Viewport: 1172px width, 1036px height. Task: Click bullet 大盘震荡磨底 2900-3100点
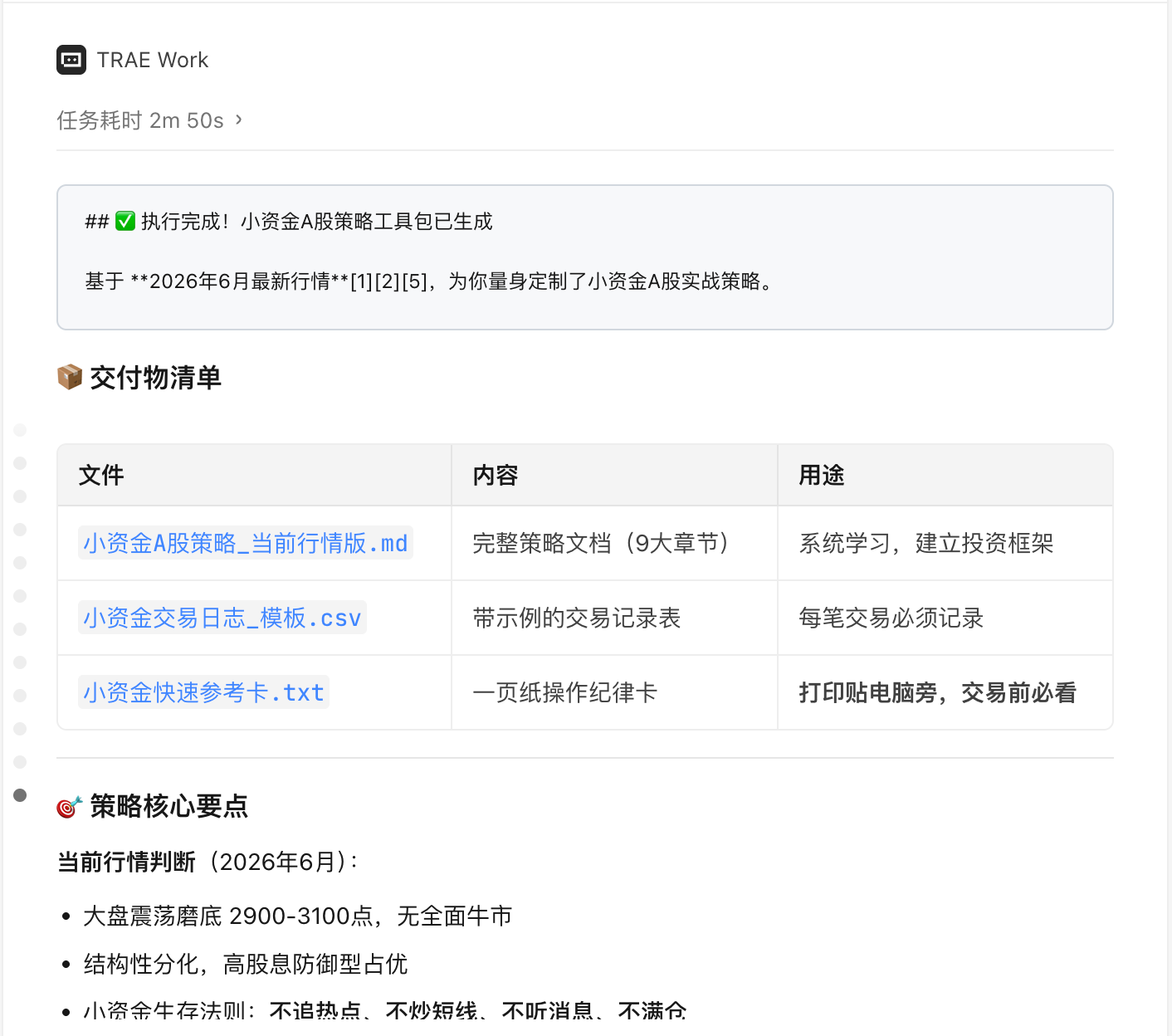298,916
